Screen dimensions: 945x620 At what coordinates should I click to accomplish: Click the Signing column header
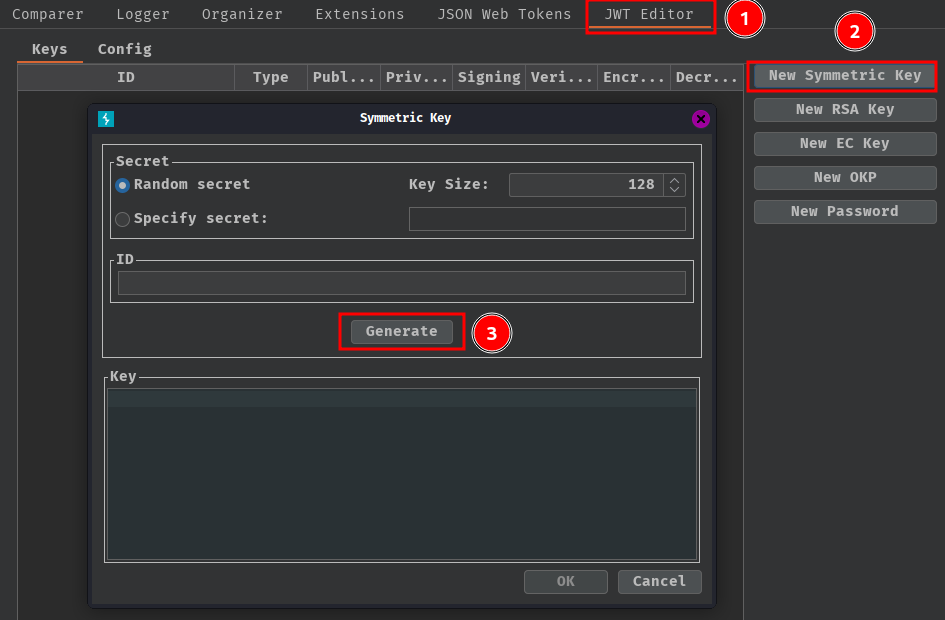[x=489, y=77]
